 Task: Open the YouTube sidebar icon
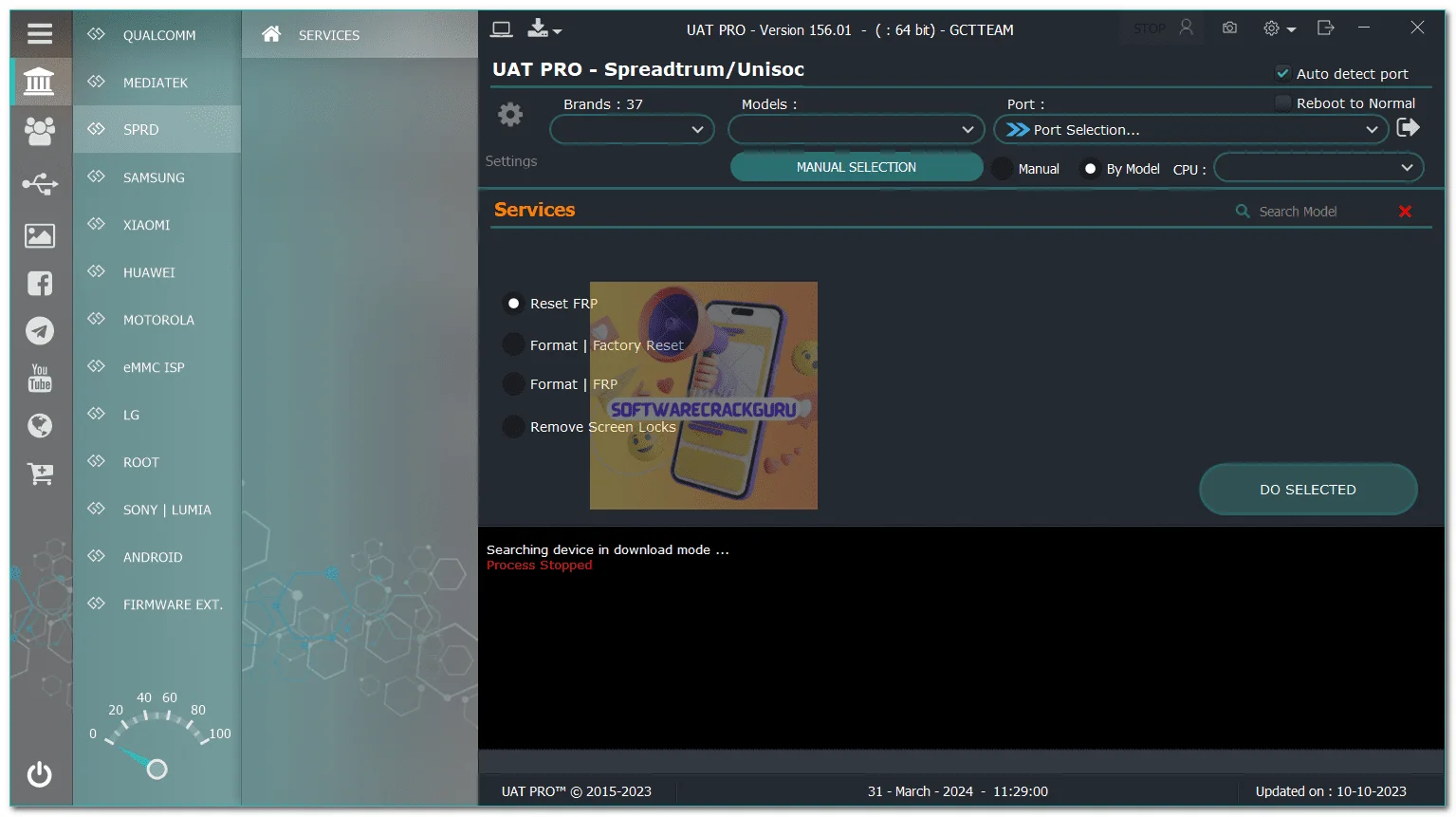40,378
